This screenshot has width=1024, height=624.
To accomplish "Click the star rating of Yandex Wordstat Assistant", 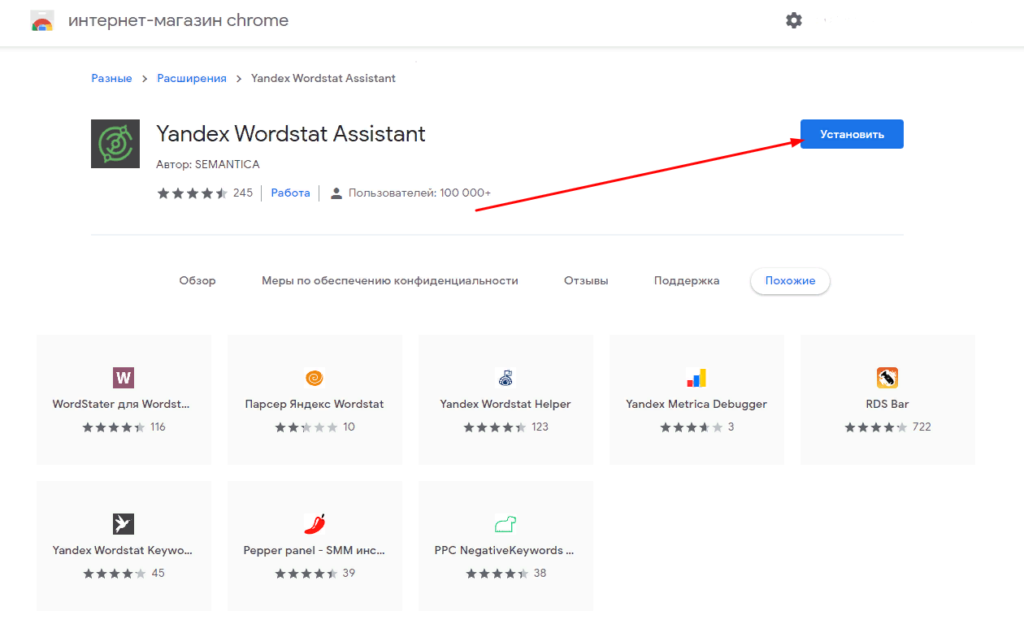I will (x=192, y=193).
